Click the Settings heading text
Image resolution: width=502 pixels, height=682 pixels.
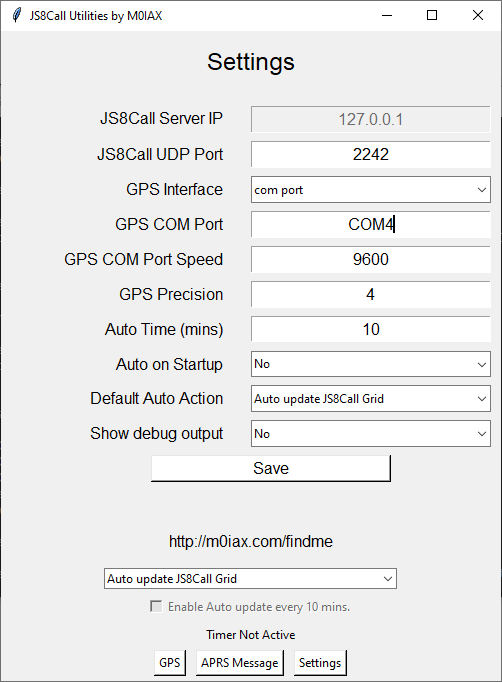[x=251, y=62]
